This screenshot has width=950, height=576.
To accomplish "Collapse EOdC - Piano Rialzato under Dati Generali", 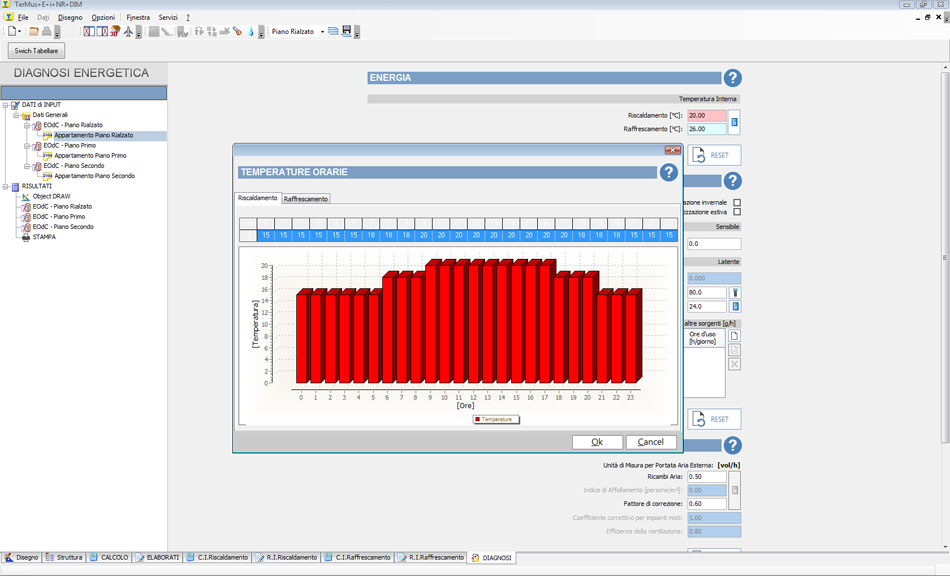I will point(27,125).
